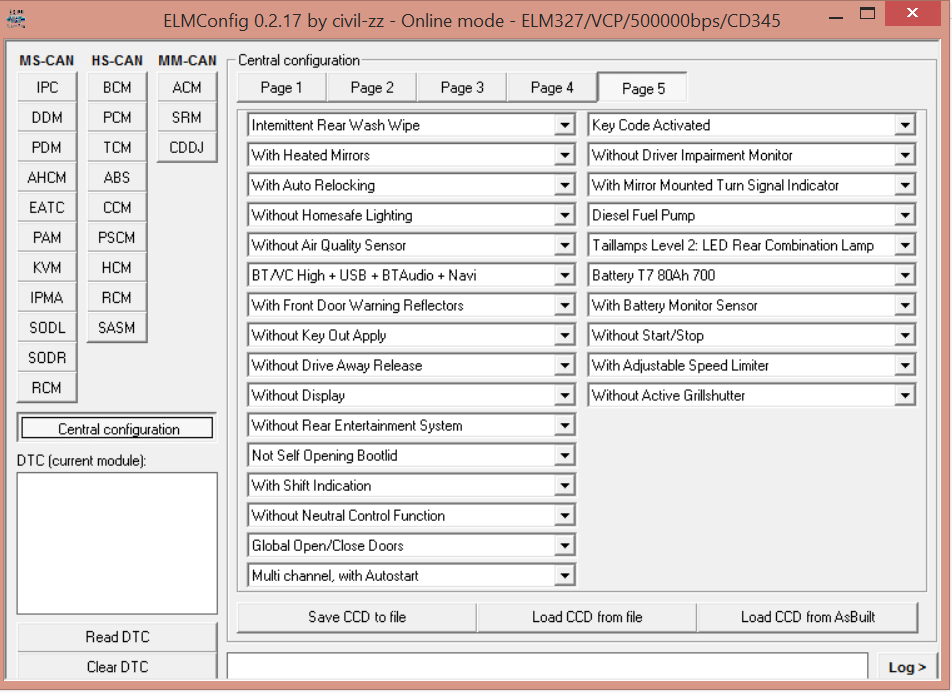Click Load CCD from file button
952x699 pixels.
click(x=587, y=617)
